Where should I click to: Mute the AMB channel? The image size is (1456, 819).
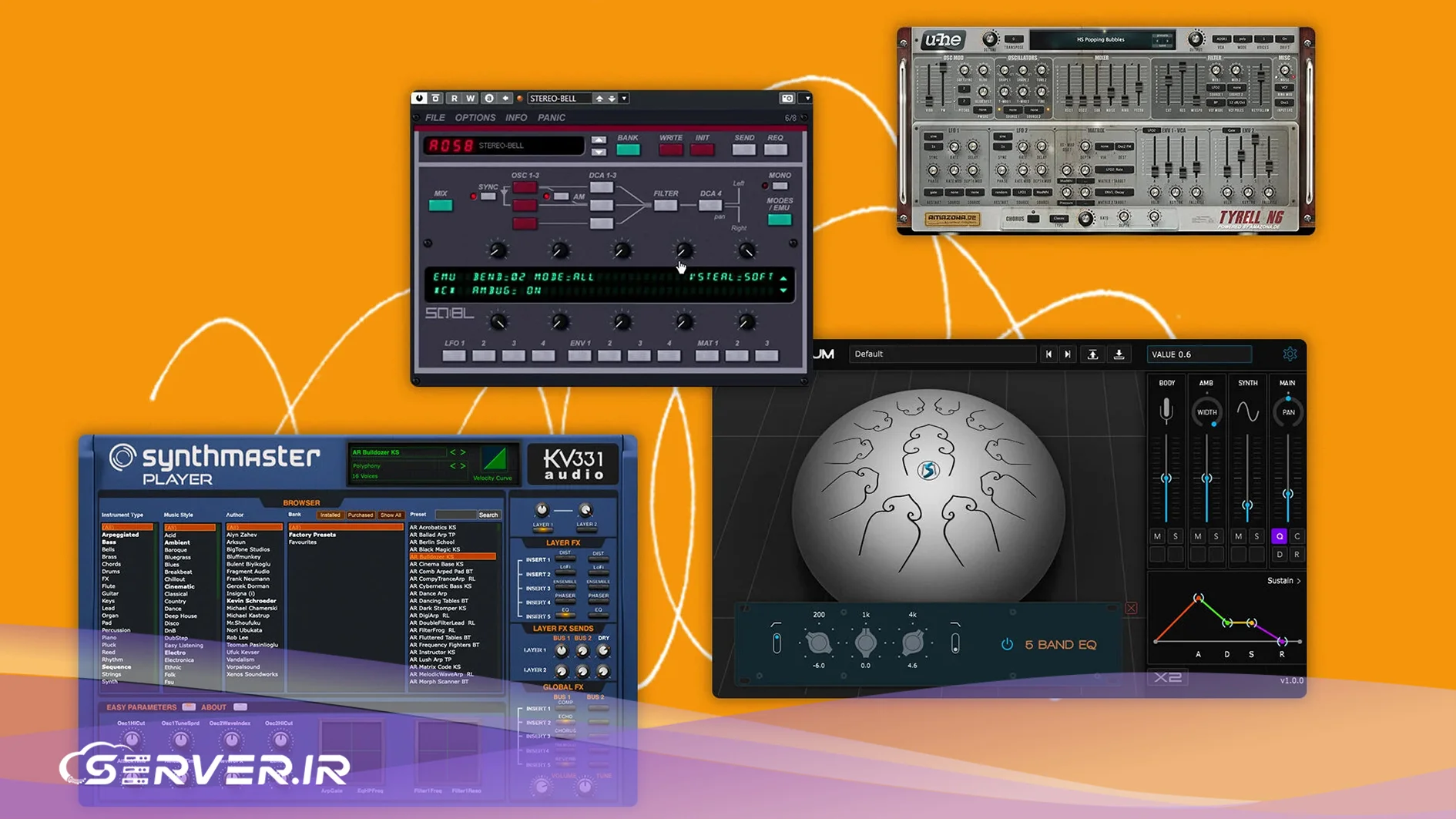coord(1196,536)
